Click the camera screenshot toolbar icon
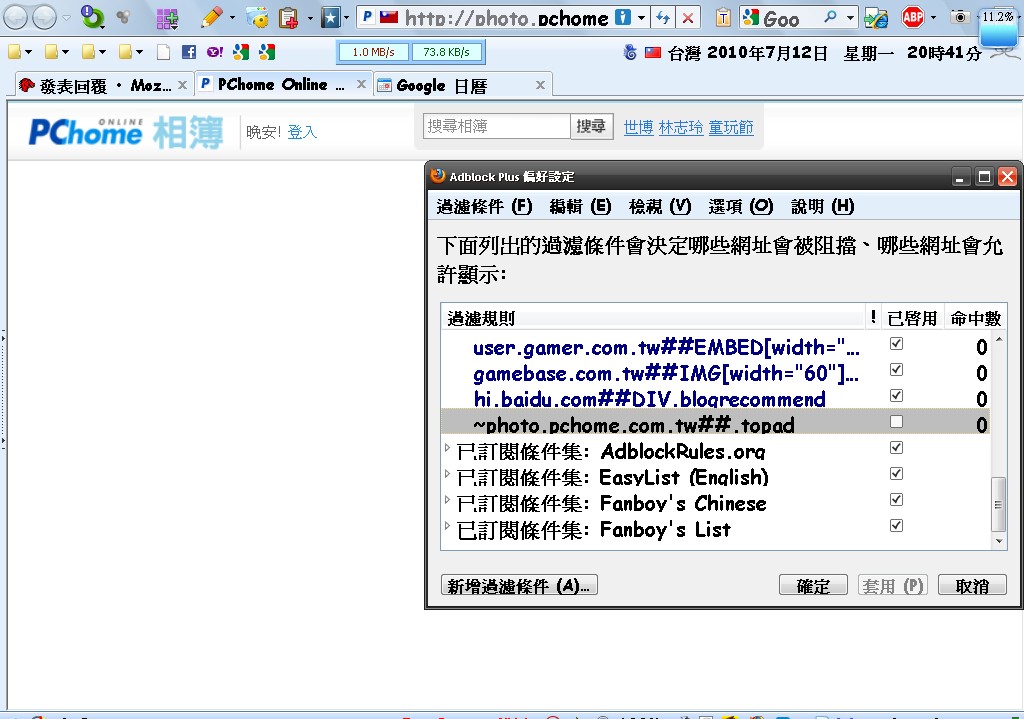Image resolution: width=1024 pixels, height=719 pixels. click(x=960, y=17)
